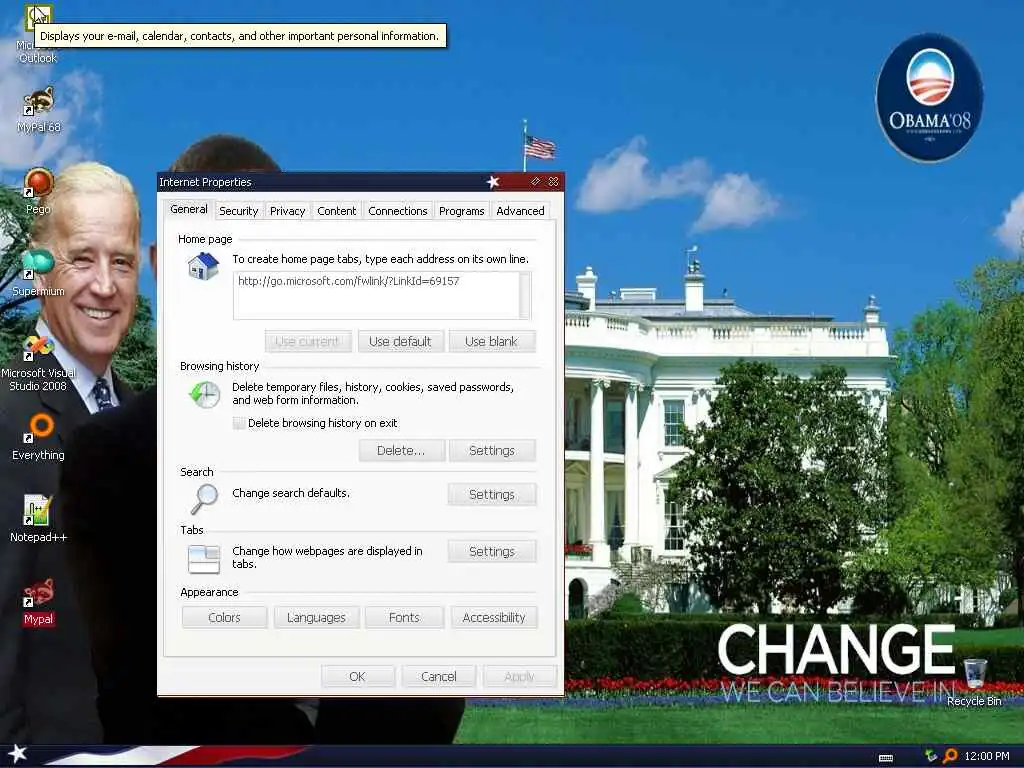Select the Recycle Bin desktop icon

(974, 682)
